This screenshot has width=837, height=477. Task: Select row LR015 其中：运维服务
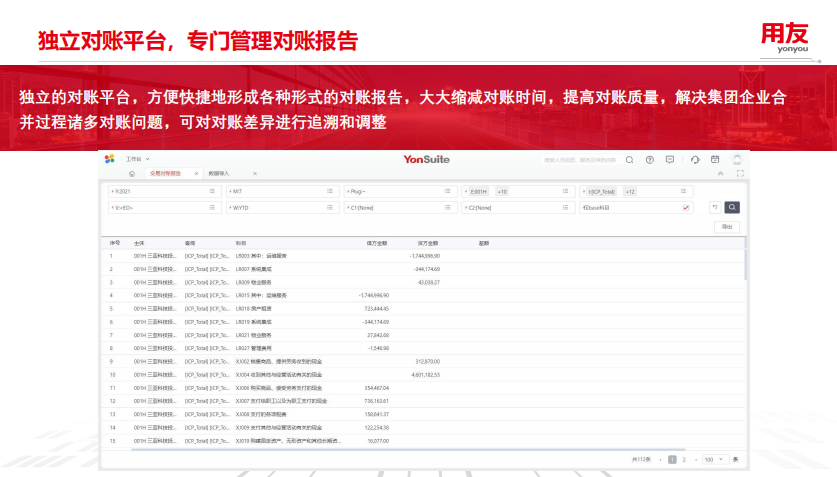pyautogui.click(x=423, y=295)
